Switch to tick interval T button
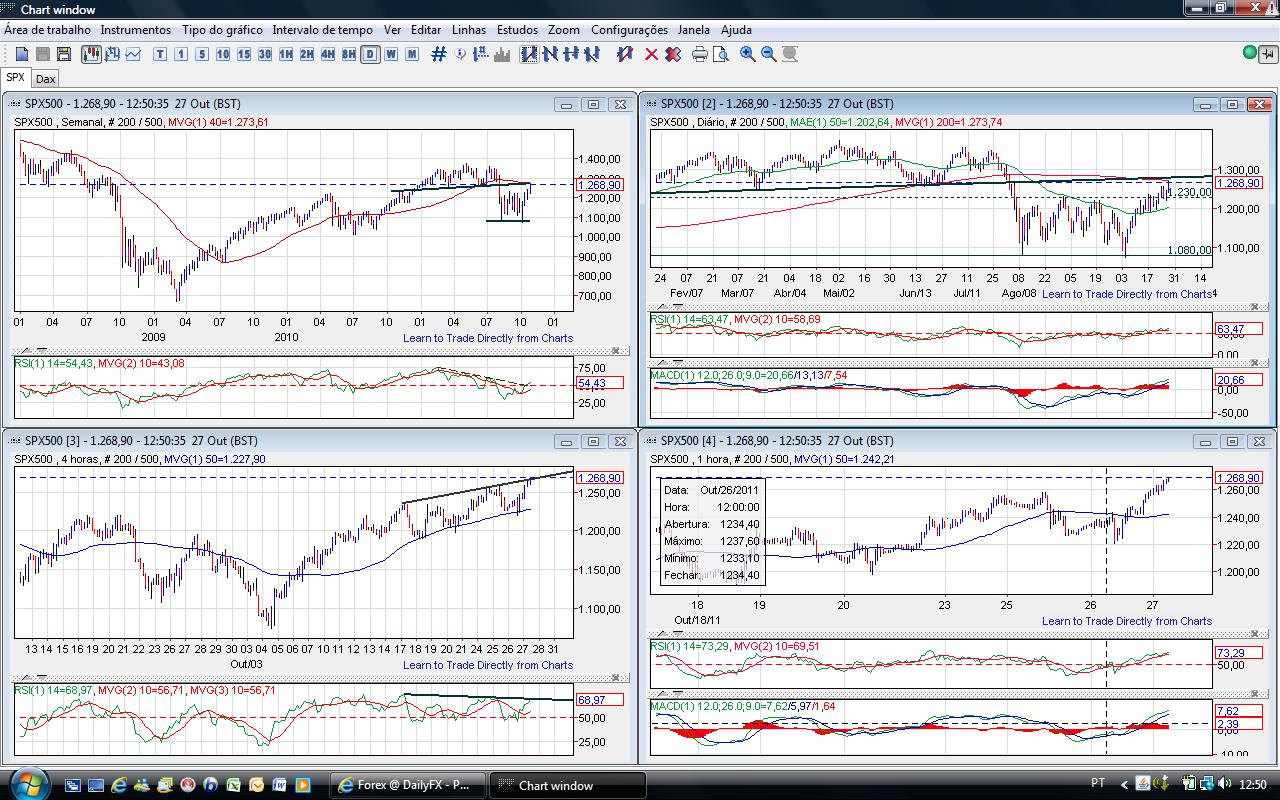The height and width of the screenshot is (800, 1280). point(160,54)
